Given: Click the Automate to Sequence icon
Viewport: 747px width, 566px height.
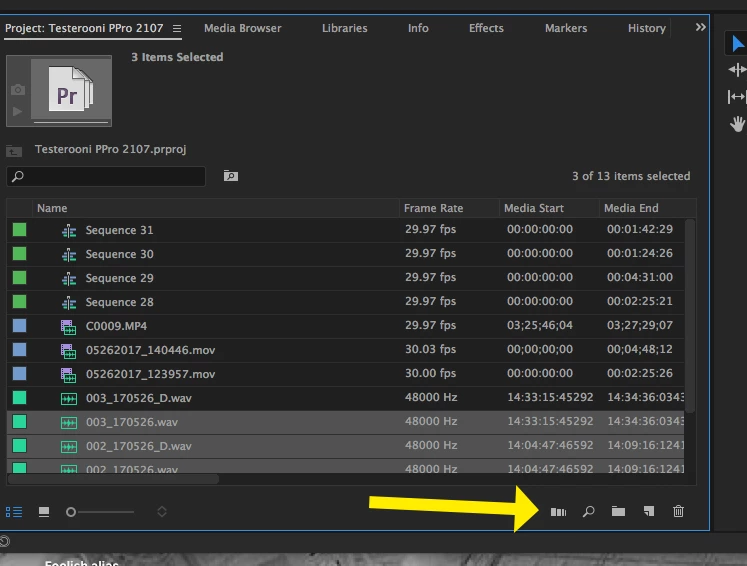Looking at the screenshot, I should (x=558, y=512).
